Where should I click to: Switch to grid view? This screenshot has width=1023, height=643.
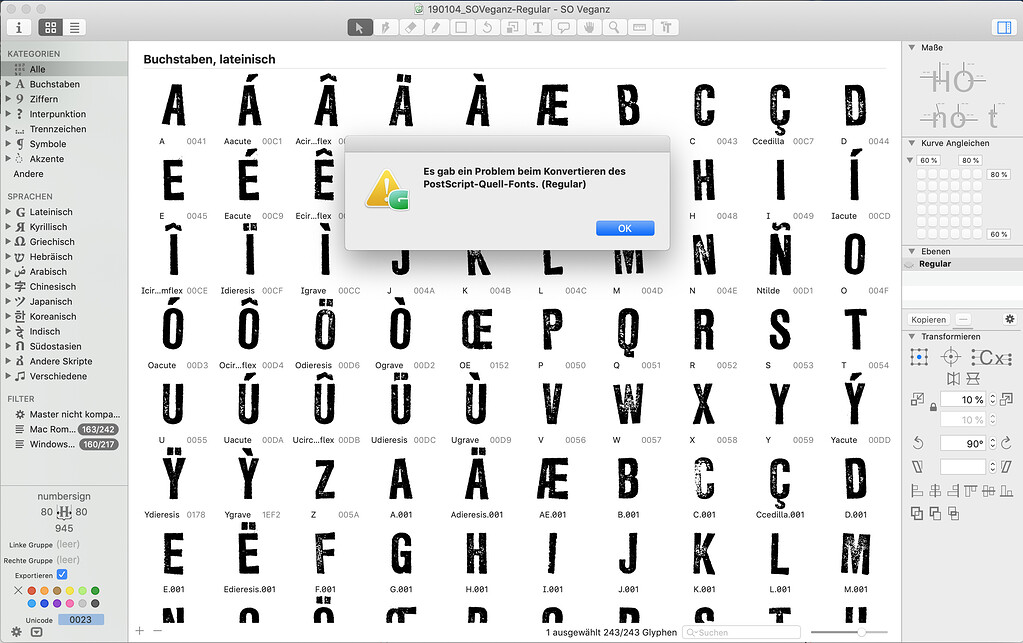pyautogui.click(x=50, y=27)
